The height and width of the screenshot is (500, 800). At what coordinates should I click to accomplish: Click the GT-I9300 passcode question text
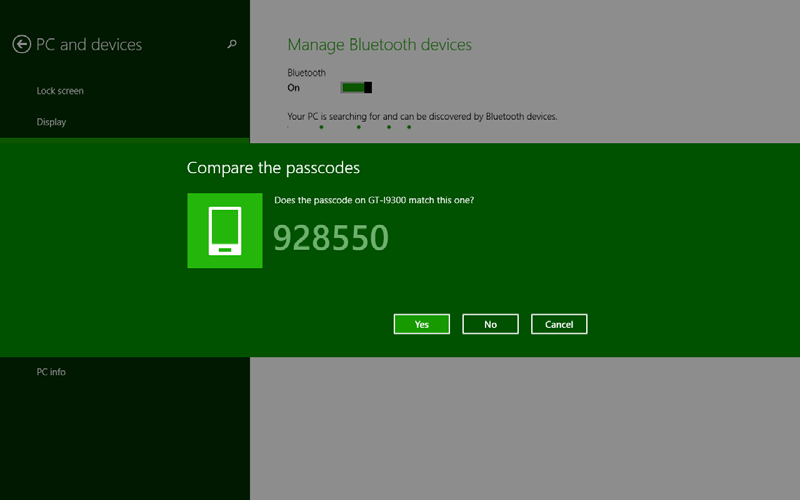coord(374,200)
